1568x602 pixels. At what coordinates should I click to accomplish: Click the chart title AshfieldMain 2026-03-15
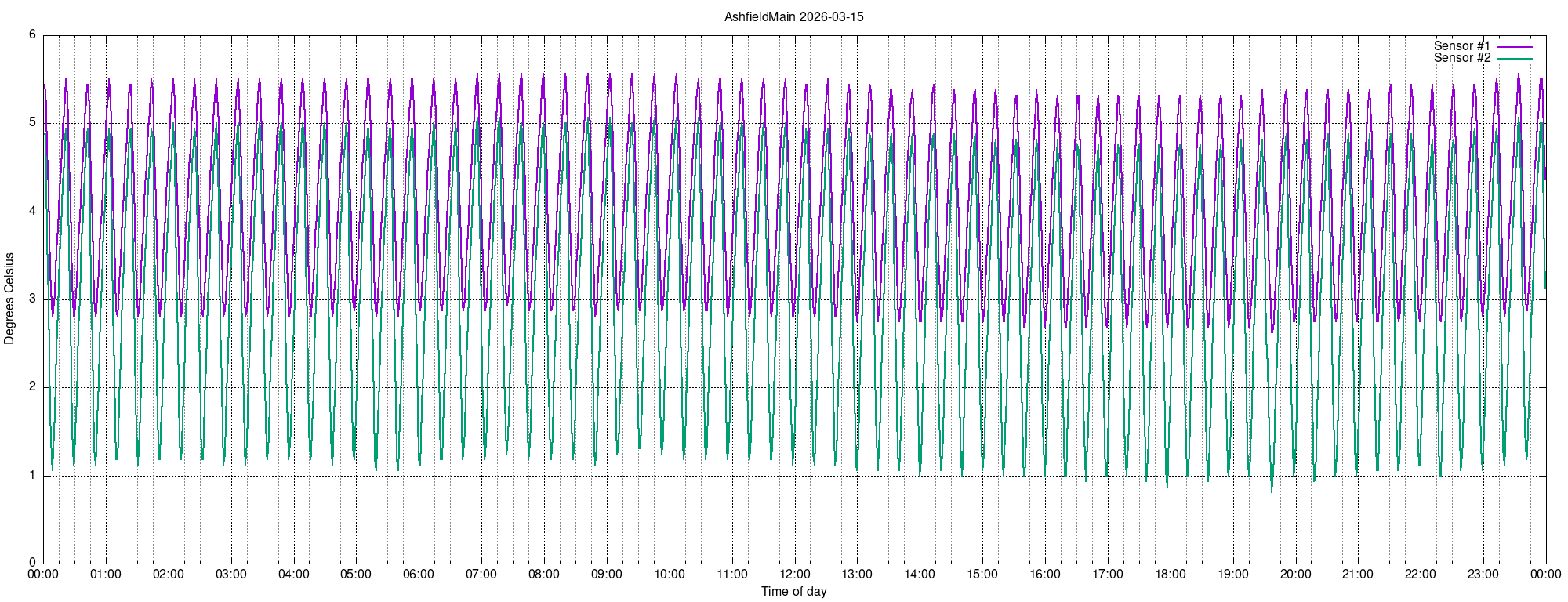(793, 16)
